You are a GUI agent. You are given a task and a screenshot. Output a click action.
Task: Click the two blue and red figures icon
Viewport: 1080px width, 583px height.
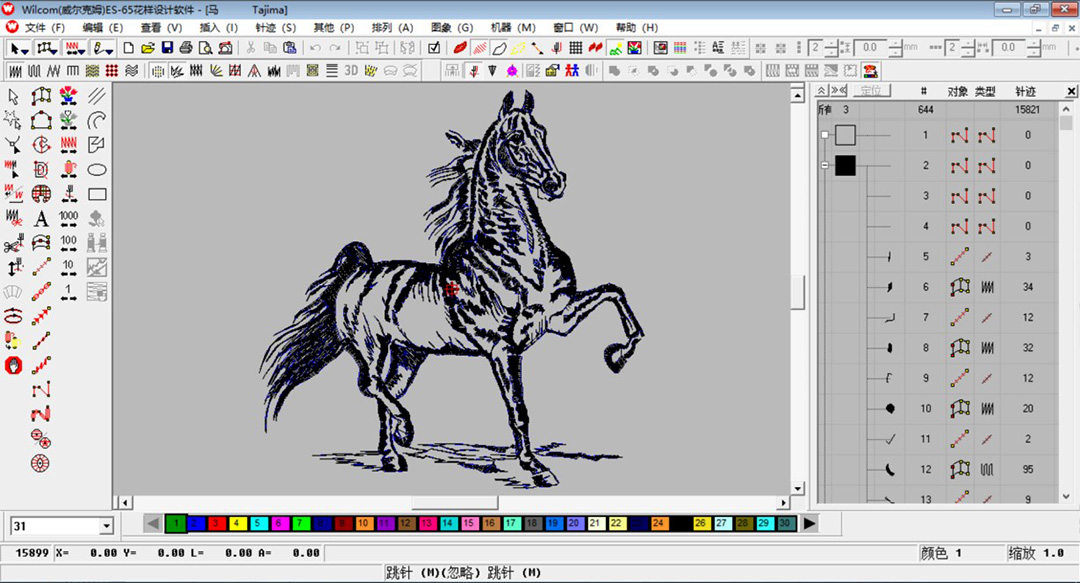click(x=572, y=70)
